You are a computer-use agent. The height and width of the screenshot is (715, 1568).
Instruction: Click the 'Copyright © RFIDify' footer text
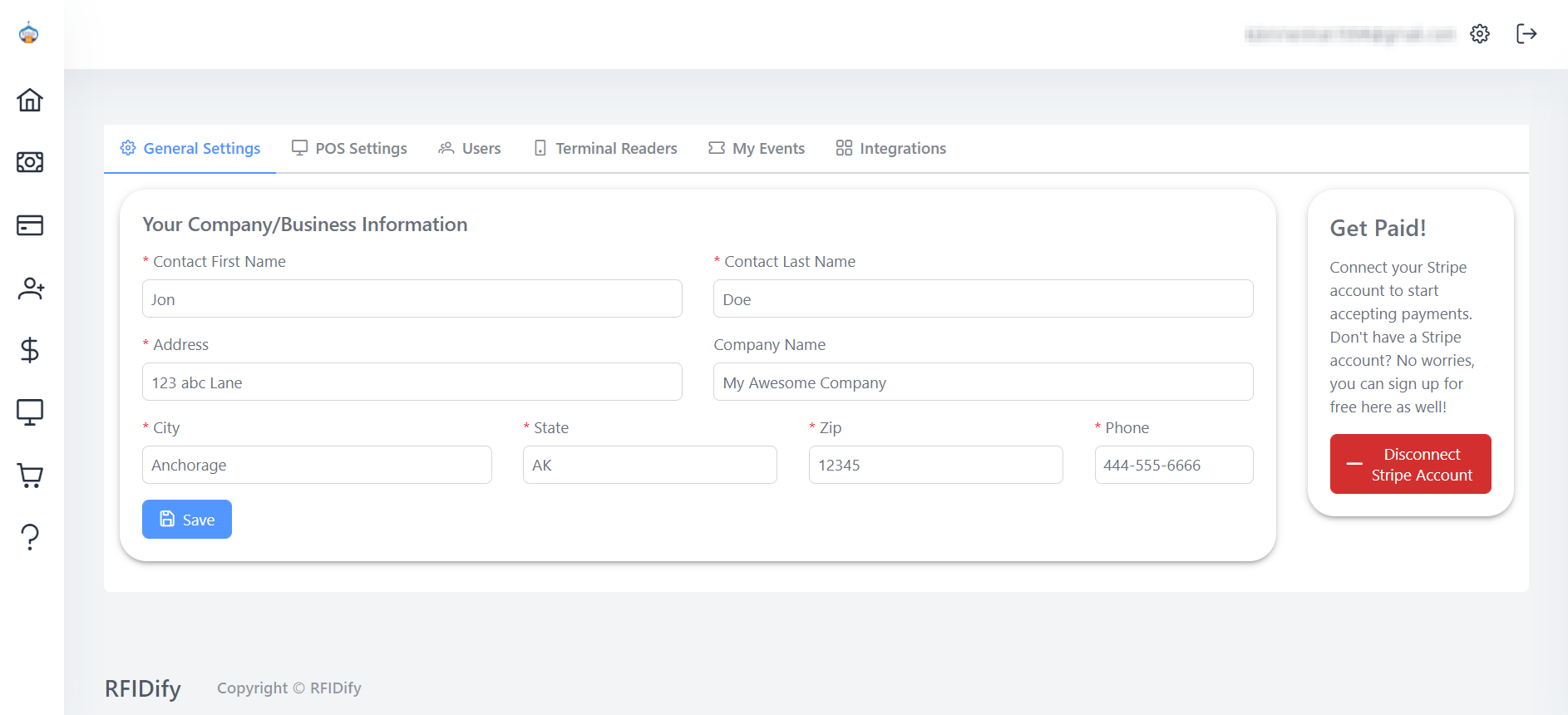click(289, 688)
